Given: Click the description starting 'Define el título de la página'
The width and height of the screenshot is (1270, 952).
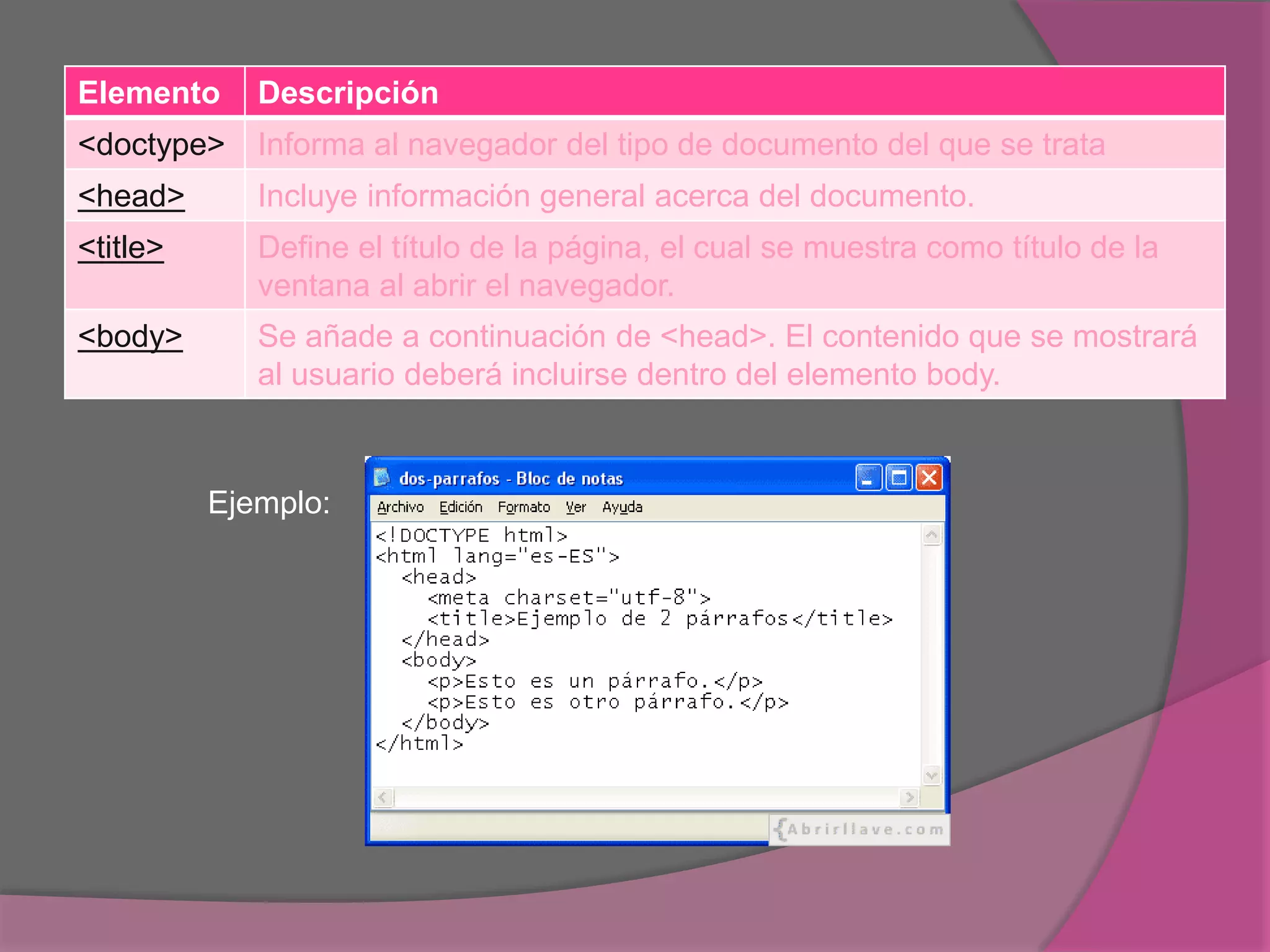Looking at the screenshot, I should (x=708, y=267).
